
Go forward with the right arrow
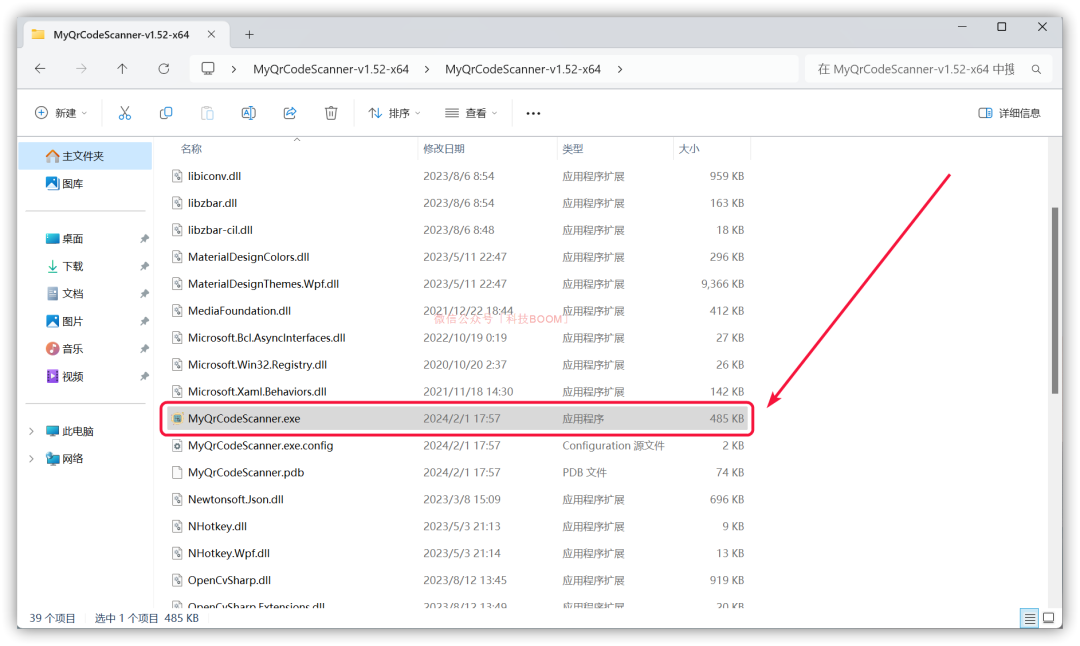81,69
